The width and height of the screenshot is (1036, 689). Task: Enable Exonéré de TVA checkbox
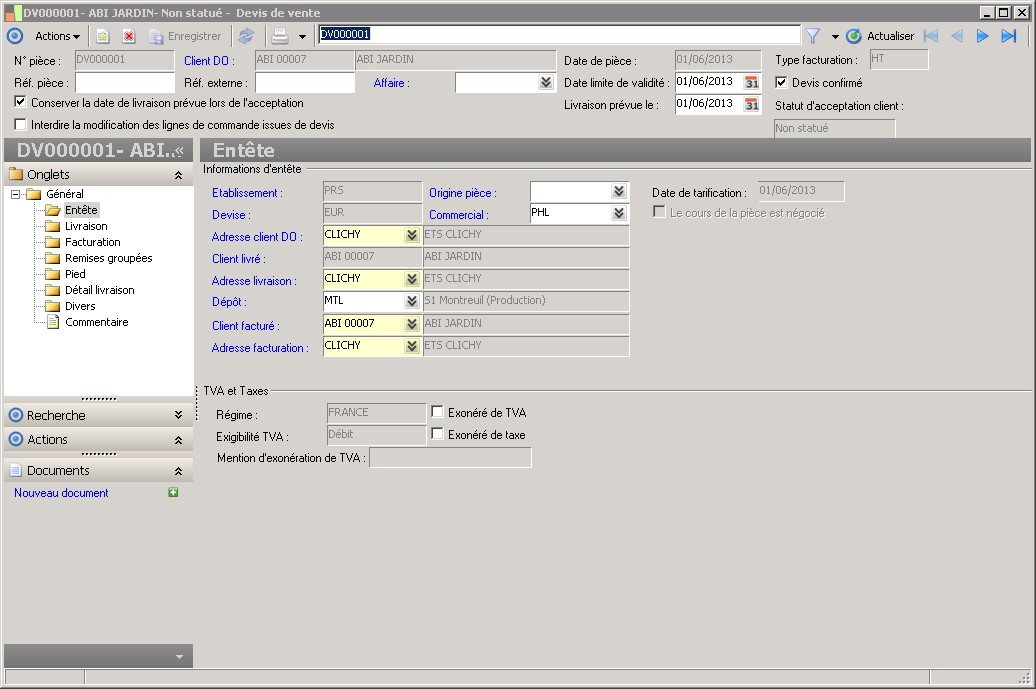point(437,412)
